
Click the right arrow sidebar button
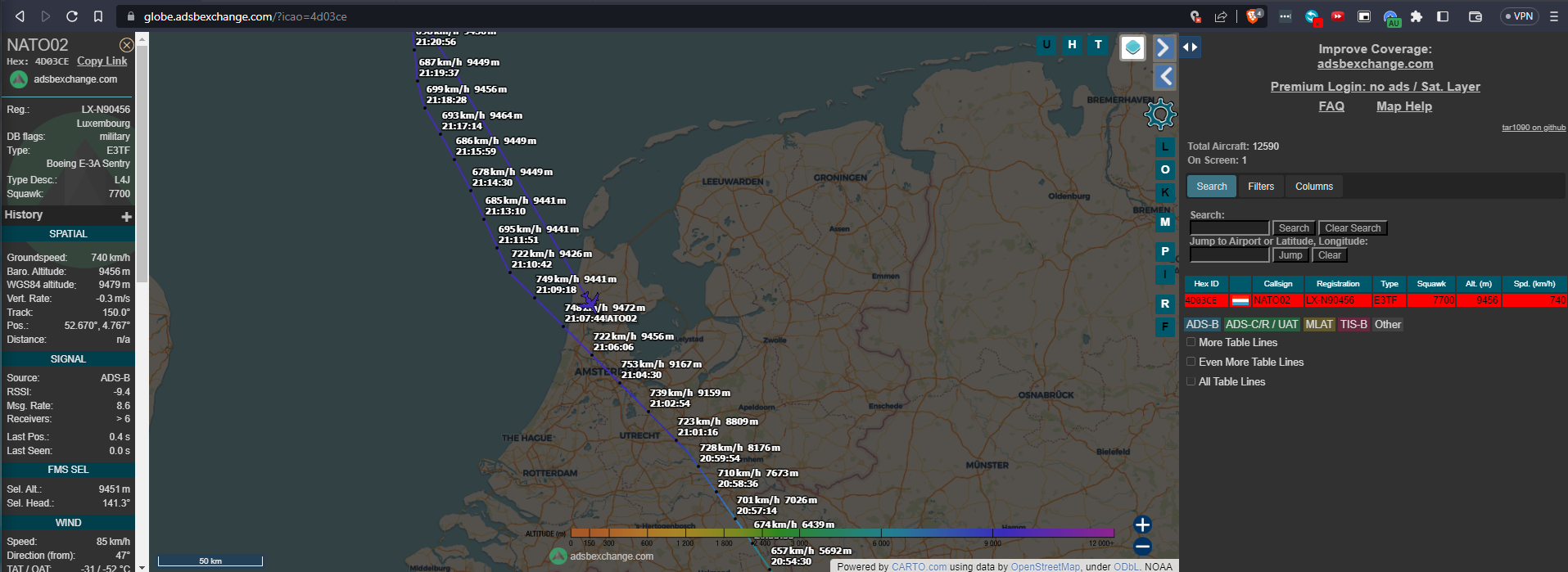tap(1164, 47)
